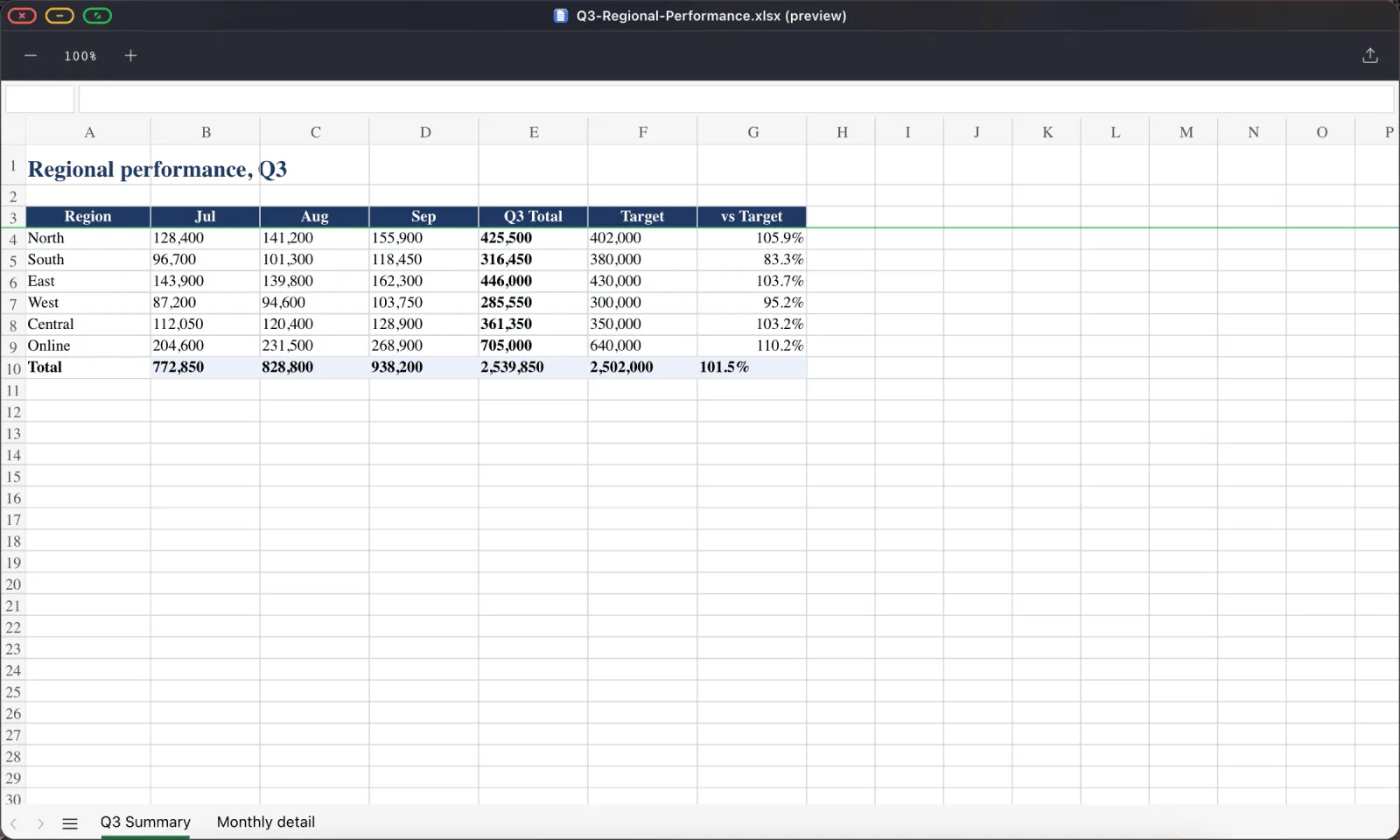Viewport: 1400px width, 840px height.
Task: Click the overall 101.5% cell
Action: tap(752, 367)
